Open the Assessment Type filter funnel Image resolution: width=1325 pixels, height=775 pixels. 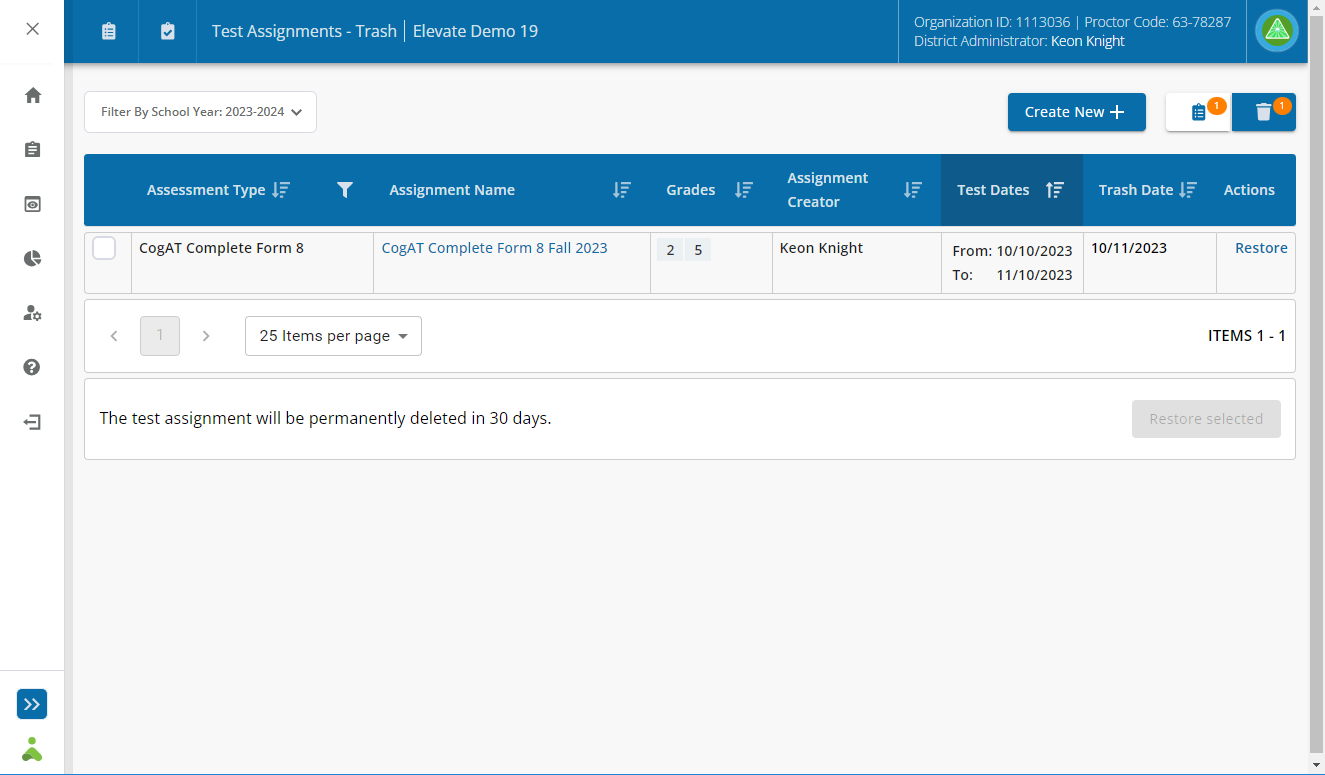coord(345,189)
